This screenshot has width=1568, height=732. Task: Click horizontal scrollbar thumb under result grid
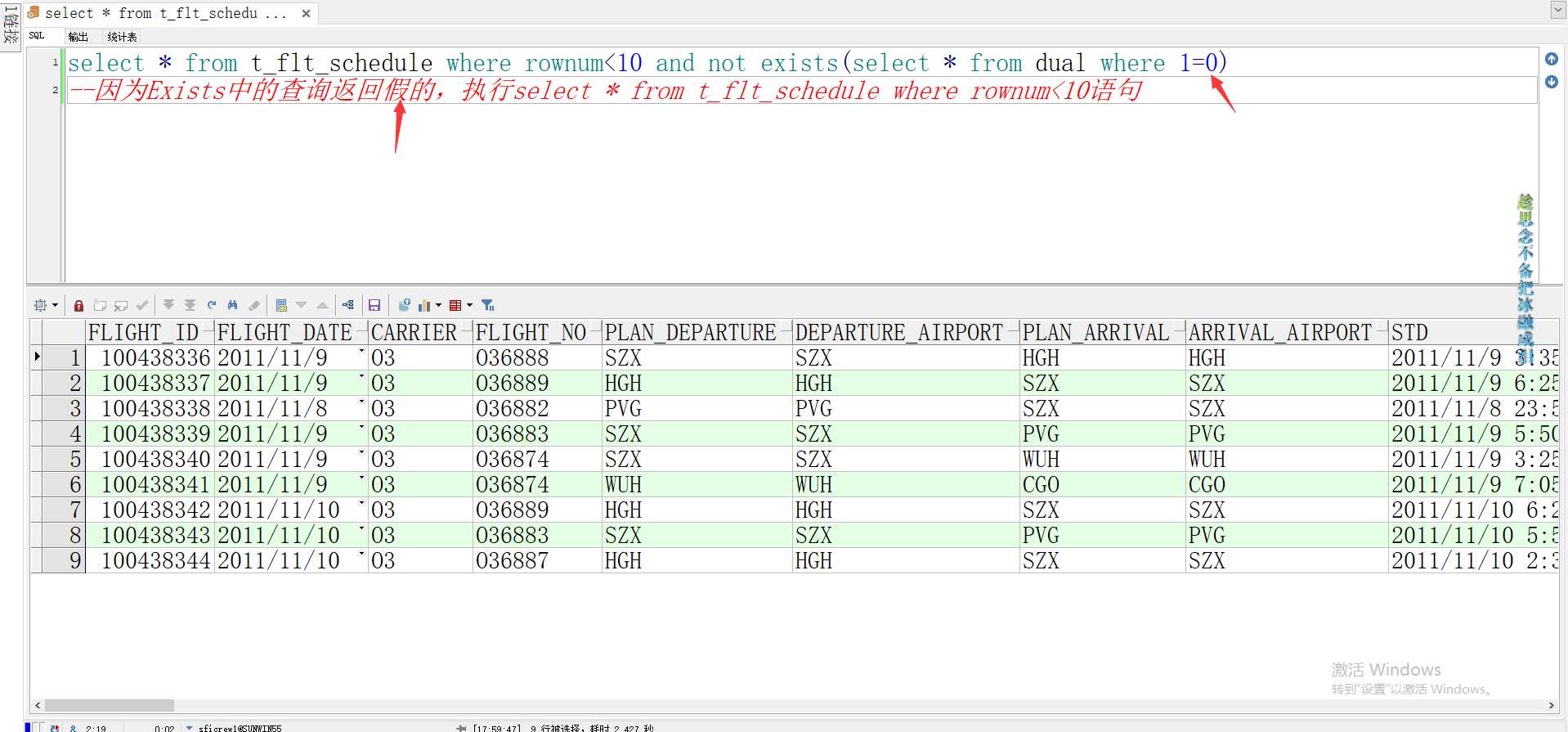coord(110,705)
